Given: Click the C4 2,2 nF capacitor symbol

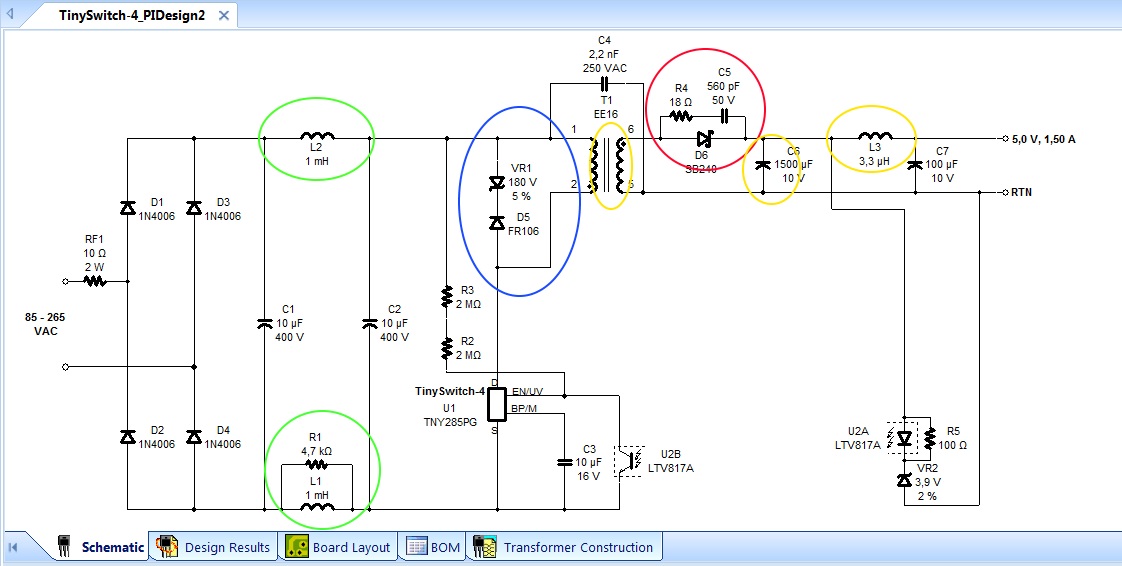Looking at the screenshot, I should coord(605,84).
